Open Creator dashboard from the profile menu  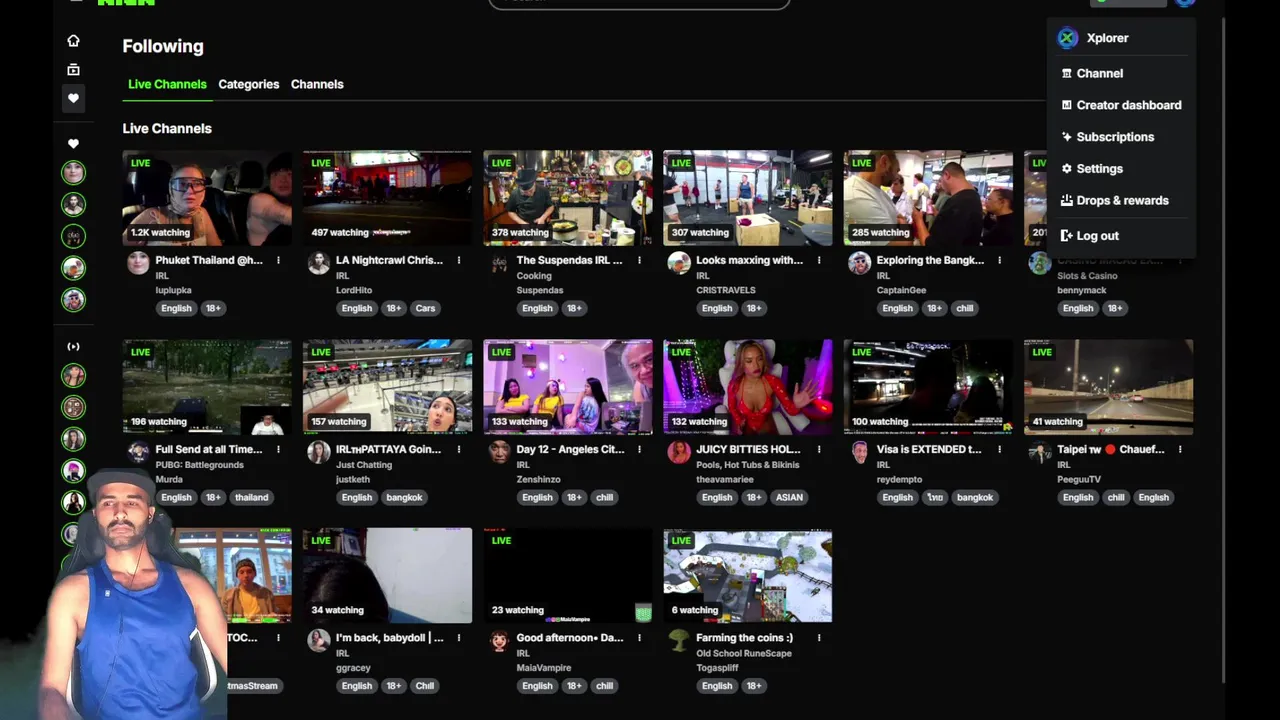pyautogui.click(x=1120, y=105)
